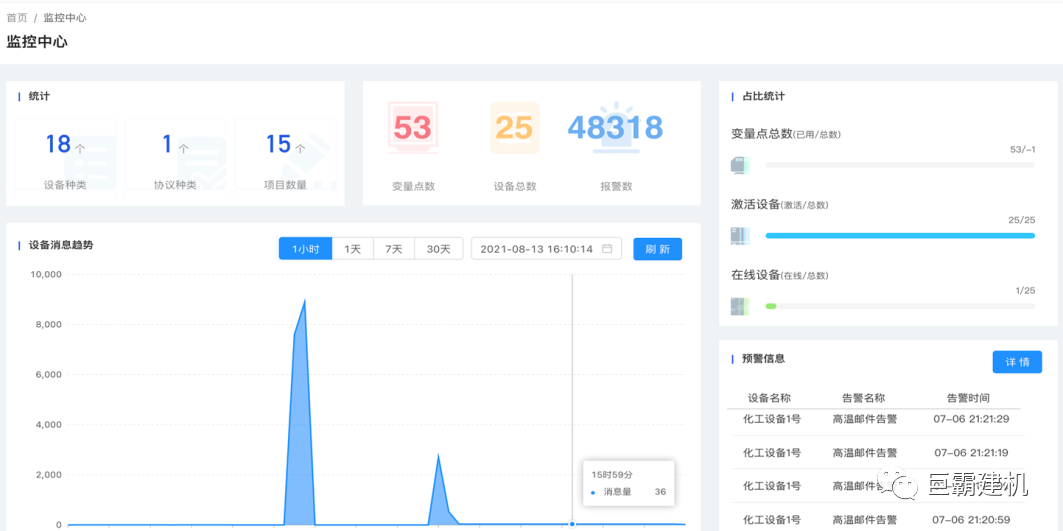Click the red monitor icon showing 53

click(413, 127)
